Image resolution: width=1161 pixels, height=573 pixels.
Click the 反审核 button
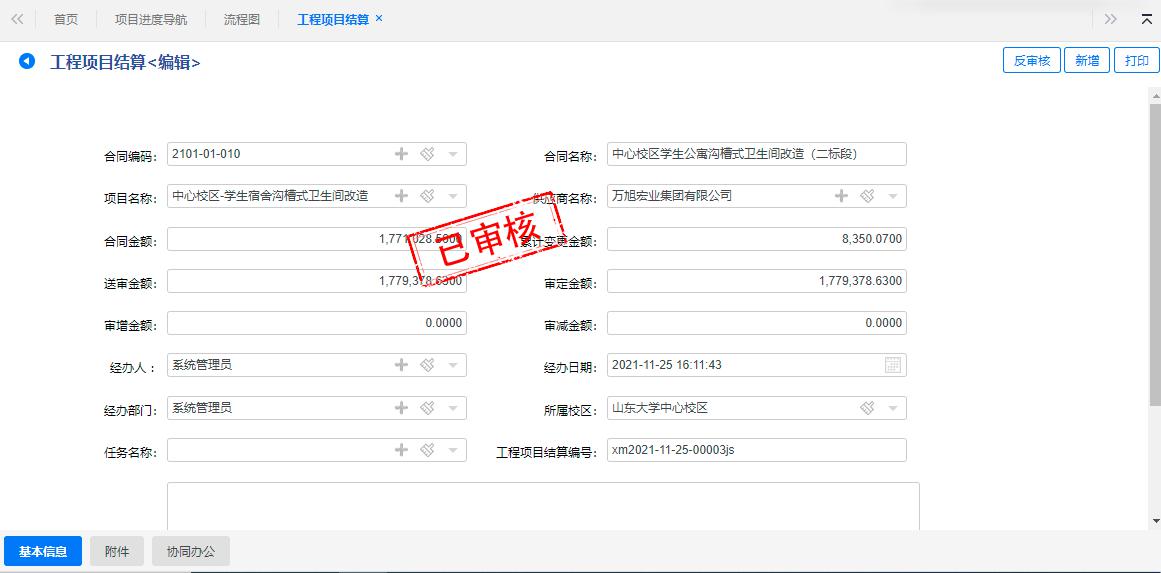1031,61
